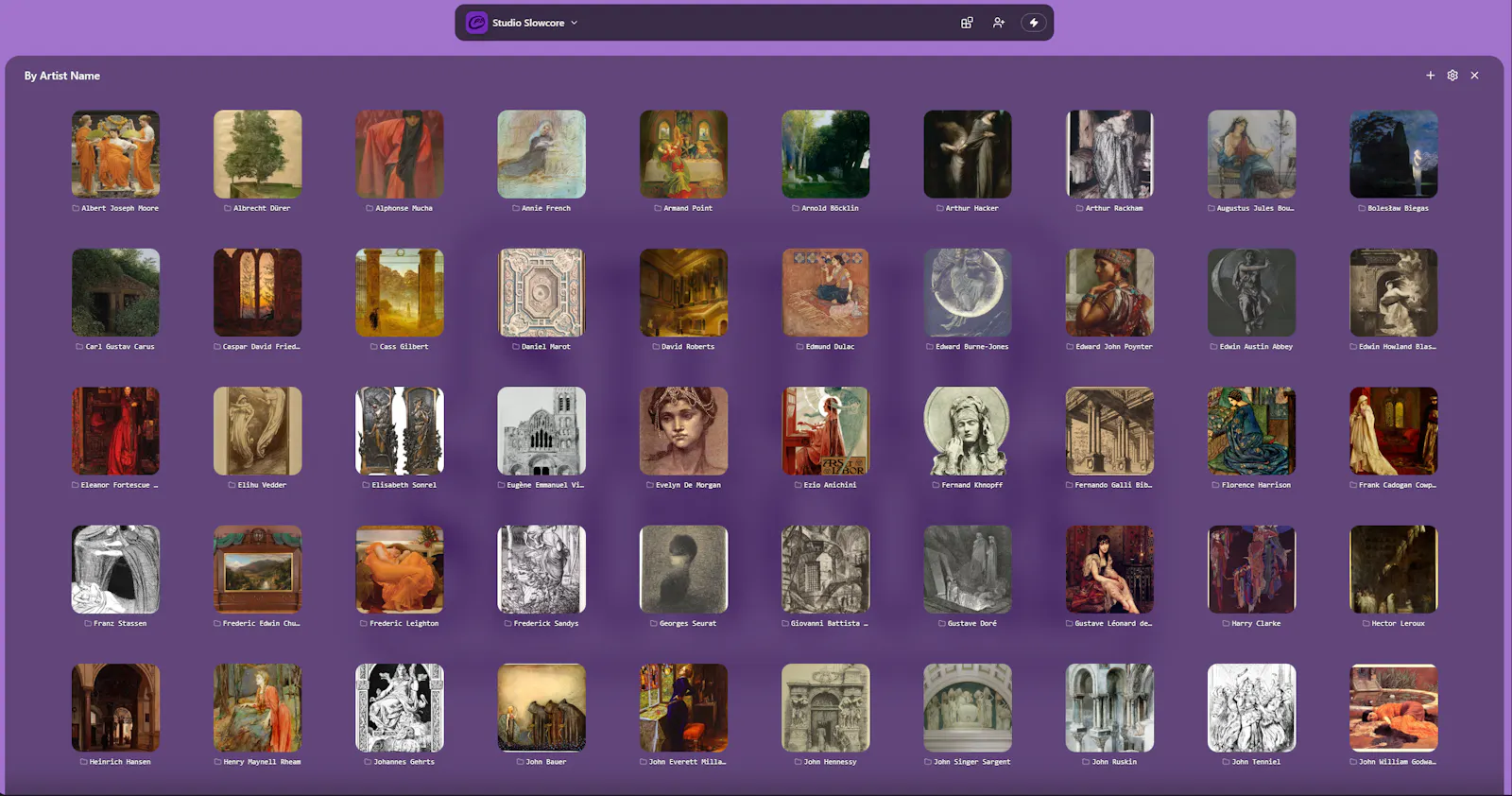Click the Gustave Léonard de… folder label

(1109, 624)
